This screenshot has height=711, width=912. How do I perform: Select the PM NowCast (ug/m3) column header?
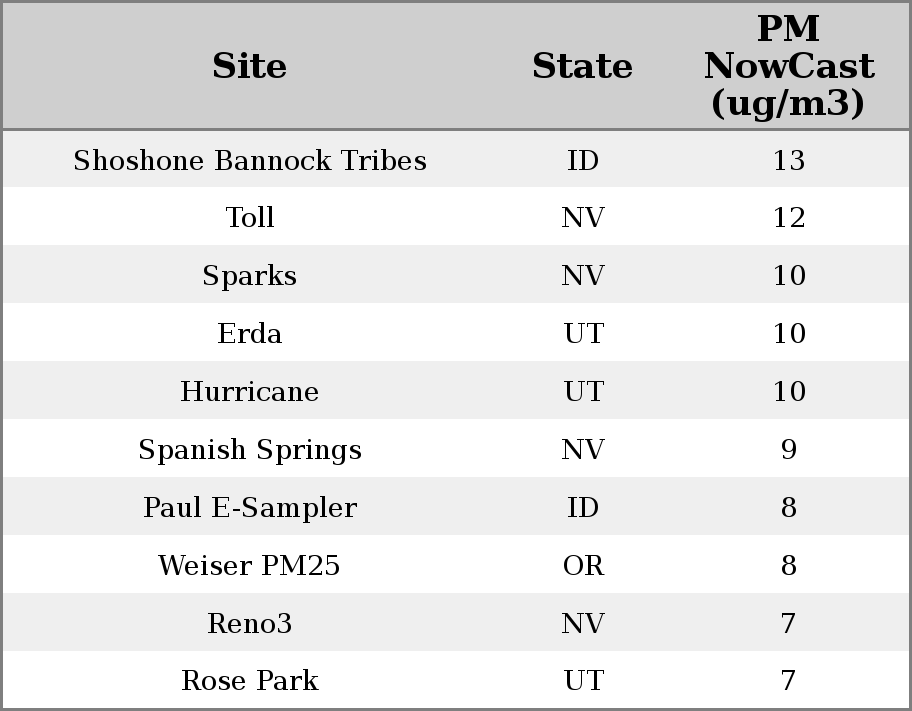pyautogui.click(x=788, y=66)
